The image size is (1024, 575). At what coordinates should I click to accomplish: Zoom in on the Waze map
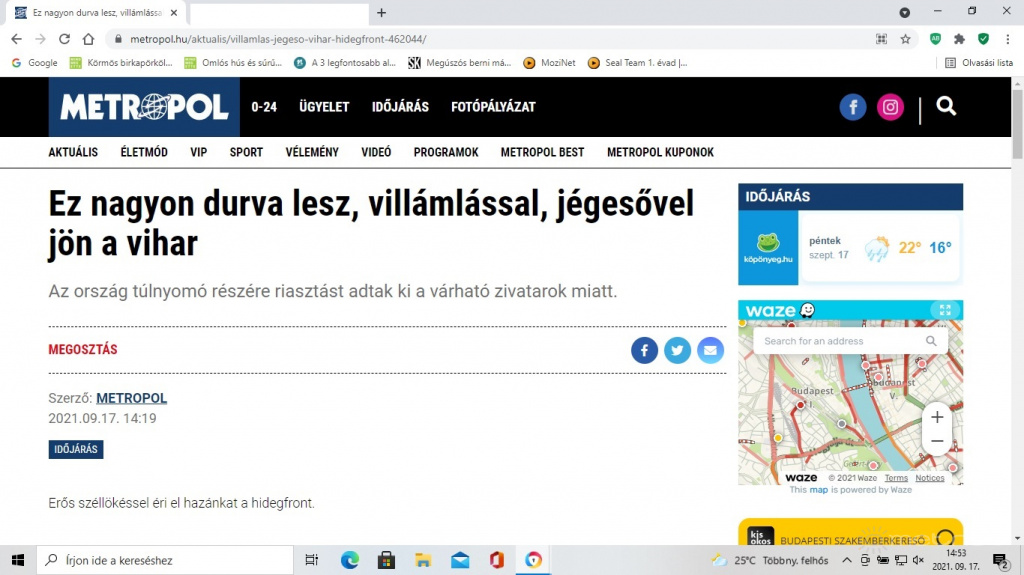click(x=937, y=417)
